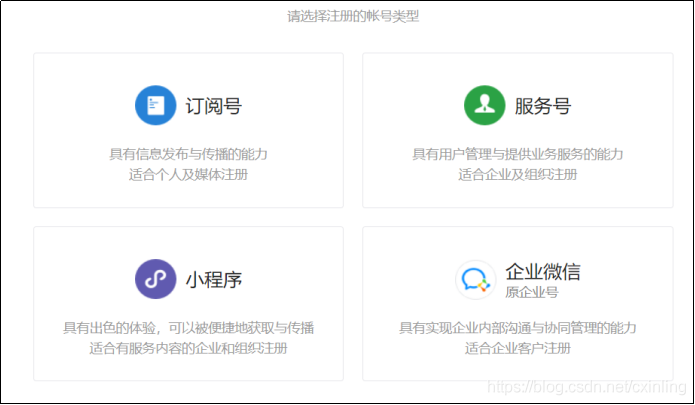695x405 pixels.
Task: Click the purple 小程序 icon
Action: pos(156,279)
